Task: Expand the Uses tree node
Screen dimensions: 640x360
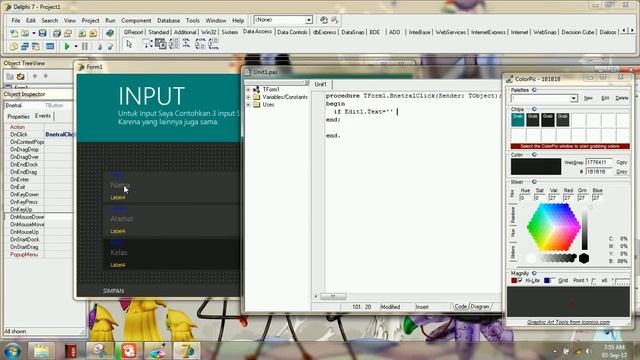Action: [248, 105]
